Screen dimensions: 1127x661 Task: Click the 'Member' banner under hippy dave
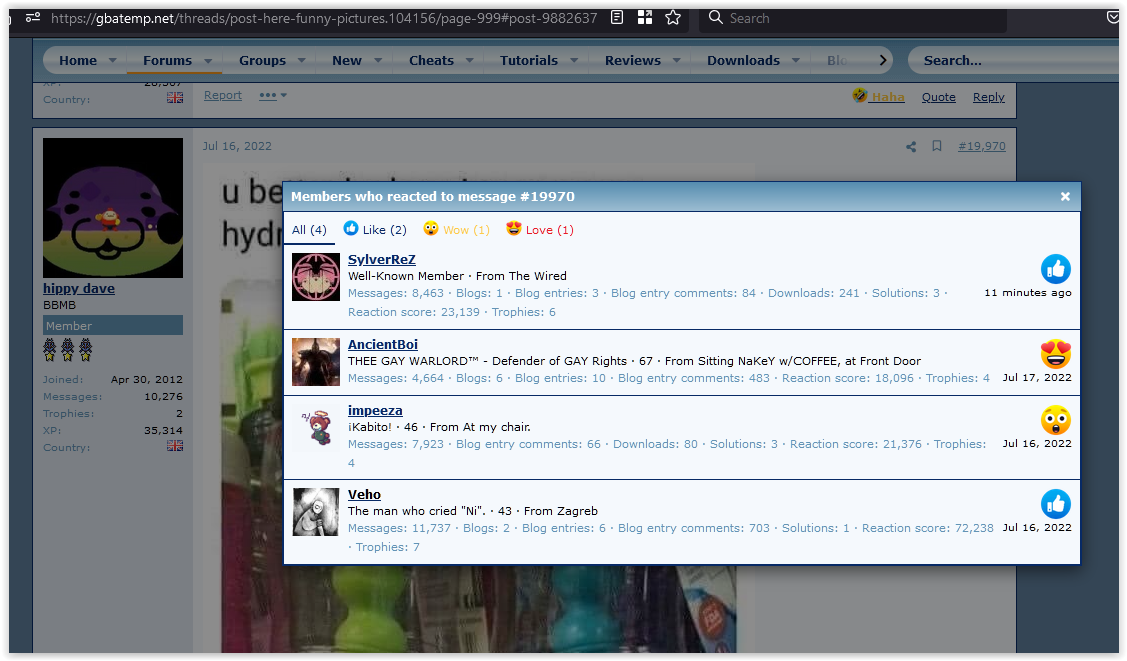pos(113,325)
